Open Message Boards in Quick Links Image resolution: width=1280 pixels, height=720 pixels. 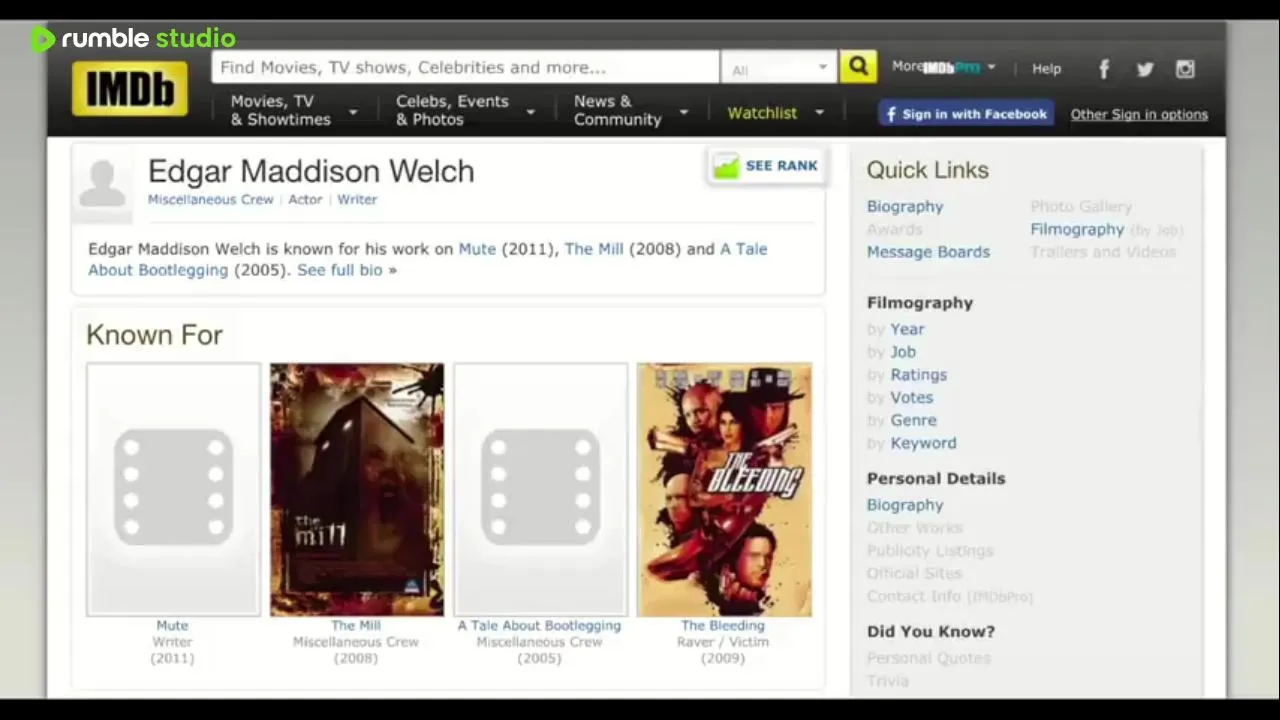click(x=928, y=252)
